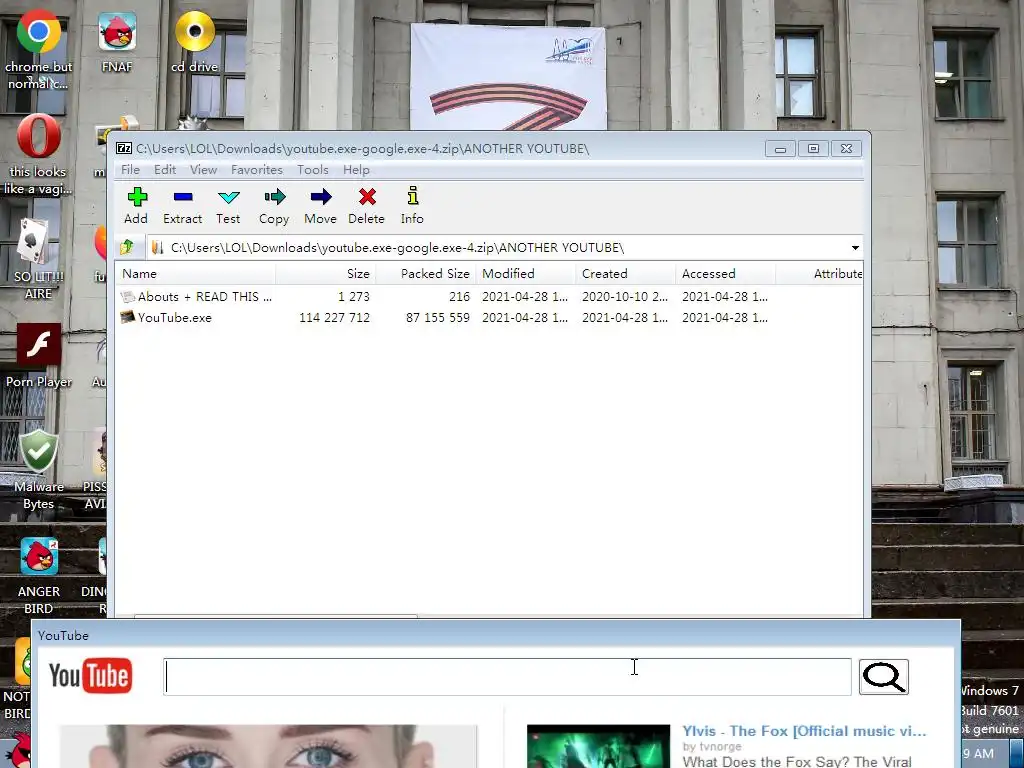Click the 1 273 size cell
Viewport: 1024px width, 768px height.
(x=354, y=296)
